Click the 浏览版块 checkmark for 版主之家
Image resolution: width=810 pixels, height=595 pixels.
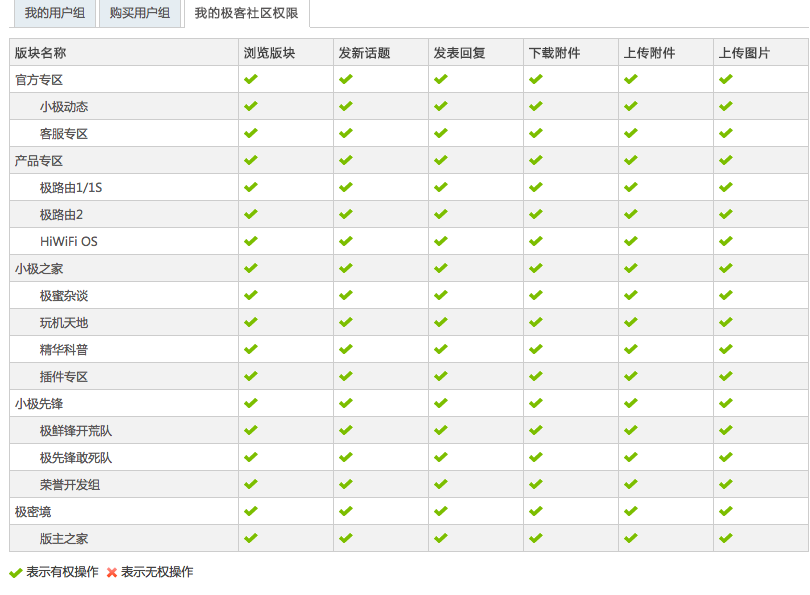tap(251, 538)
